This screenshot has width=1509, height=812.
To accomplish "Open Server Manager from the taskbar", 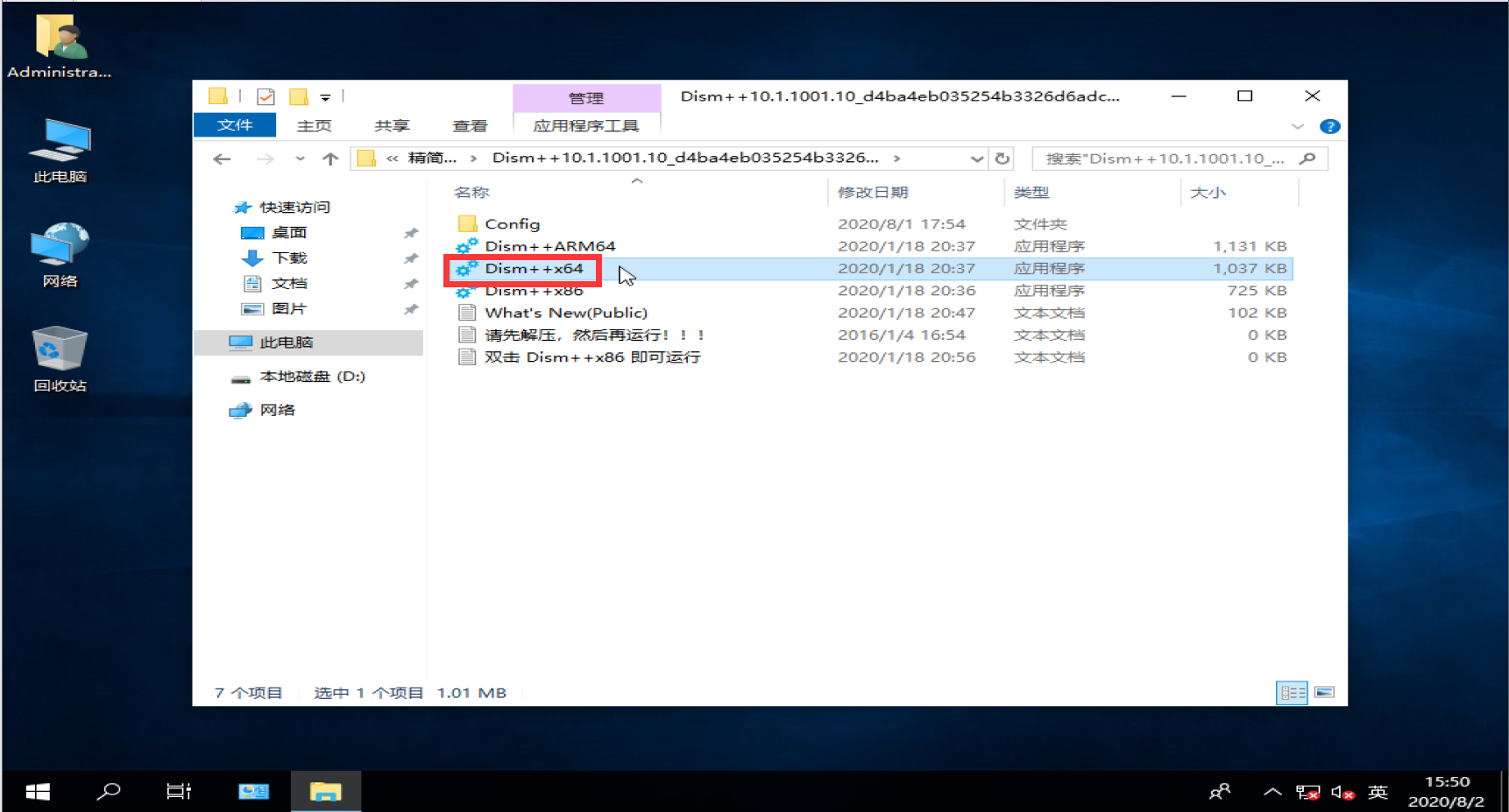I will [x=254, y=792].
